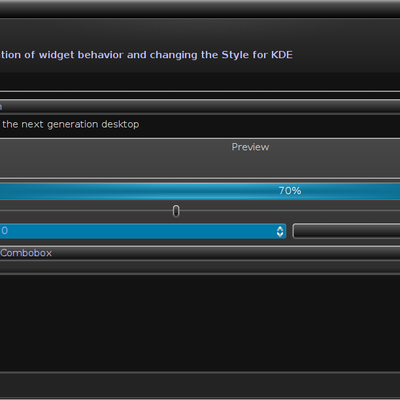Click the window title bar at top
The height and width of the screenshot is (400, 400).
pos(200,10)
